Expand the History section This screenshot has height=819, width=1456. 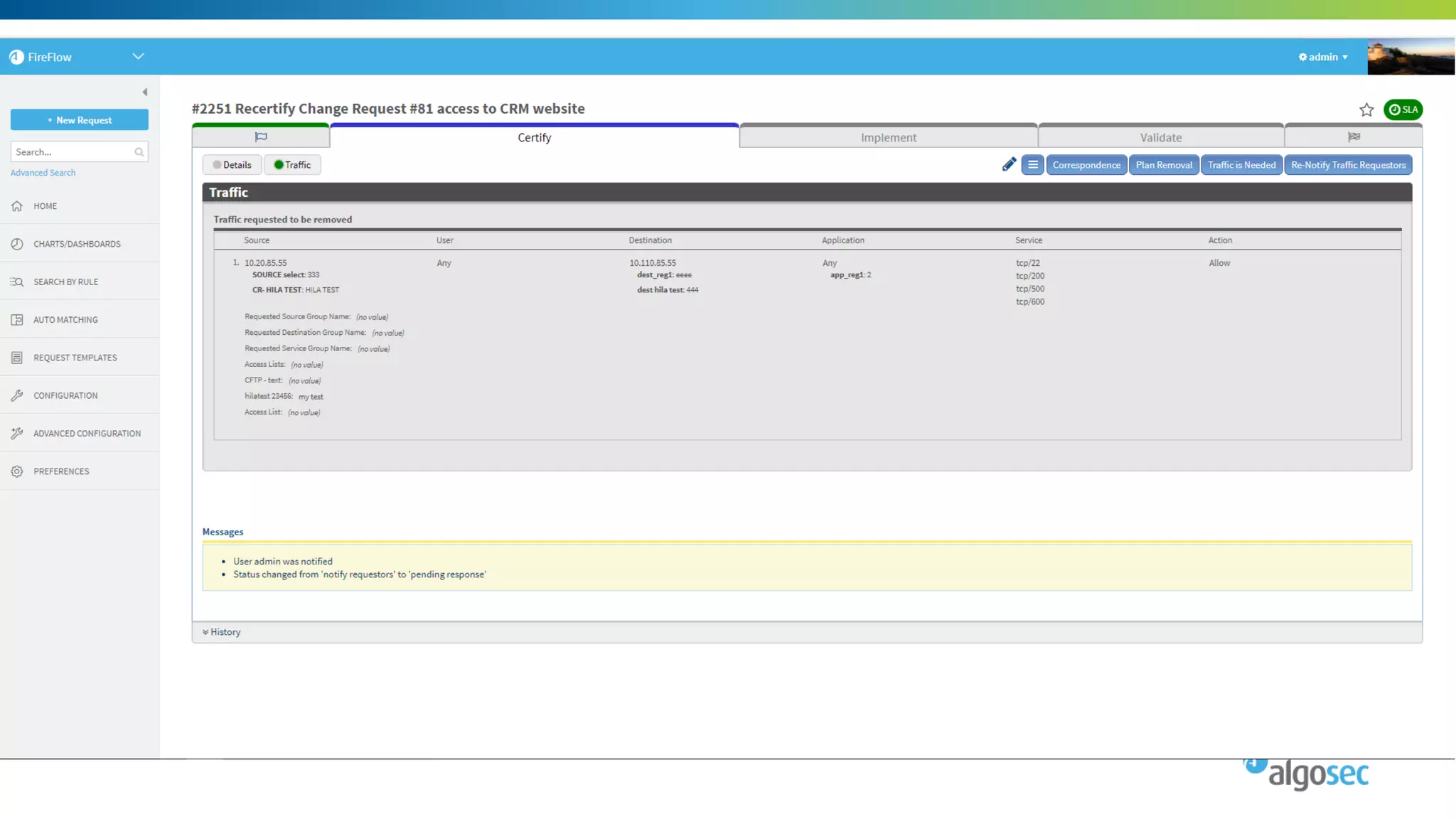pos(222,632)
